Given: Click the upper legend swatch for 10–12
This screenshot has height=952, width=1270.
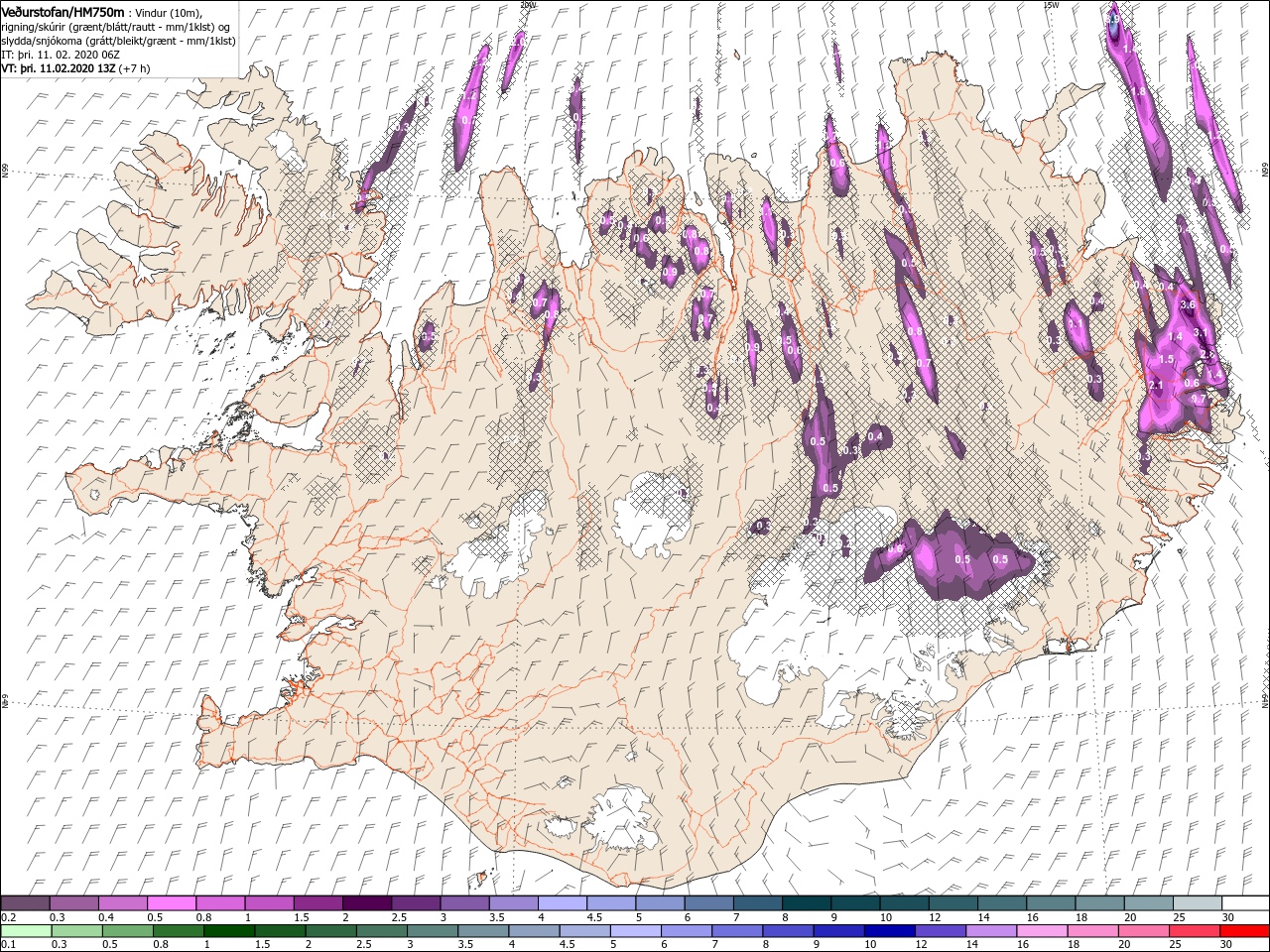Looking at the screenshot, I should pos(903,902).
